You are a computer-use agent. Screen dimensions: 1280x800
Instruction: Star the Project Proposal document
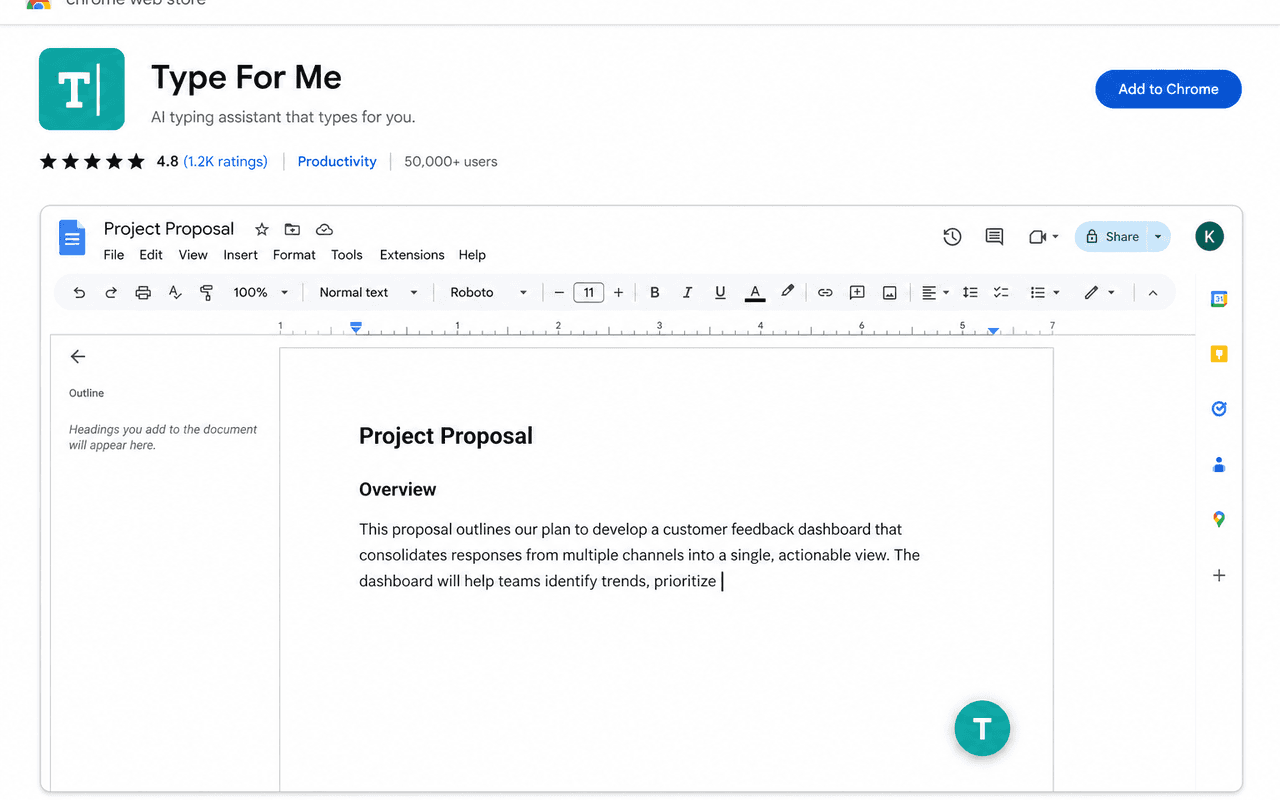[262, 229]
